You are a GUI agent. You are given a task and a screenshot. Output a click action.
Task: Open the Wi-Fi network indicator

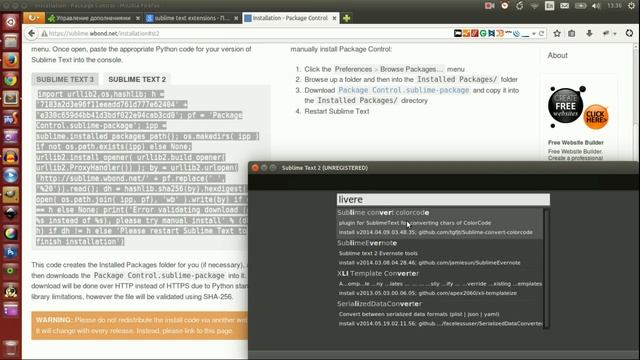[534, 6]
